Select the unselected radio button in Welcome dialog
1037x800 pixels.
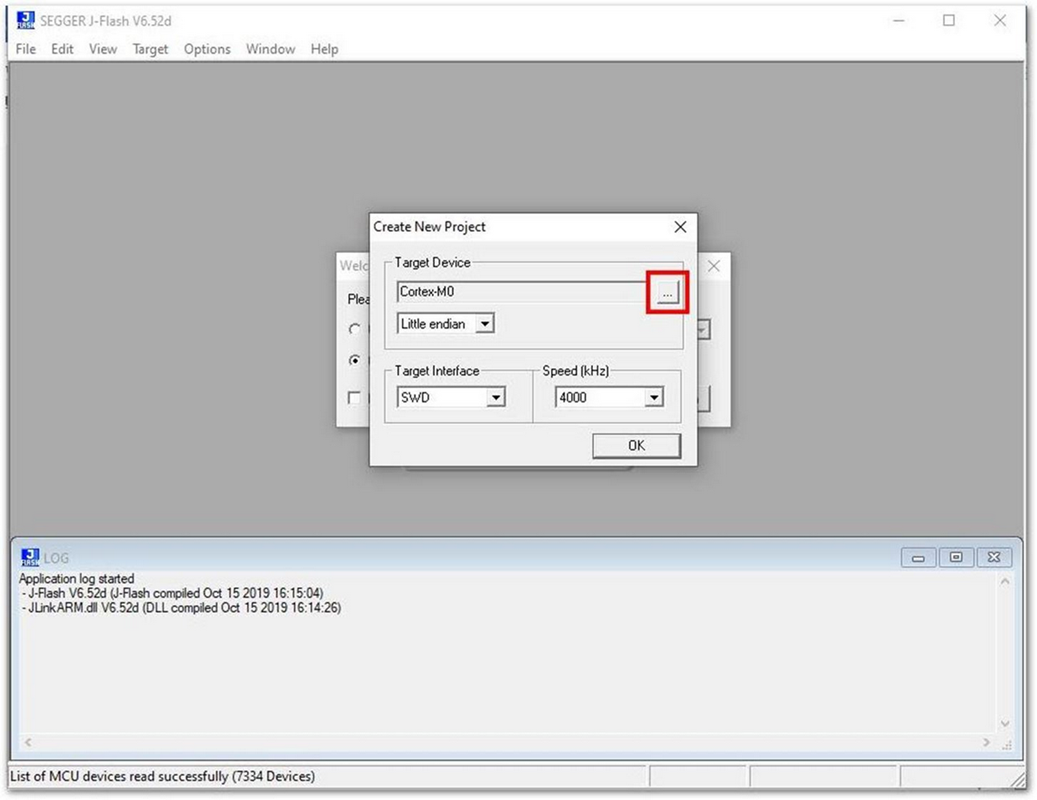tap(355, 329)
